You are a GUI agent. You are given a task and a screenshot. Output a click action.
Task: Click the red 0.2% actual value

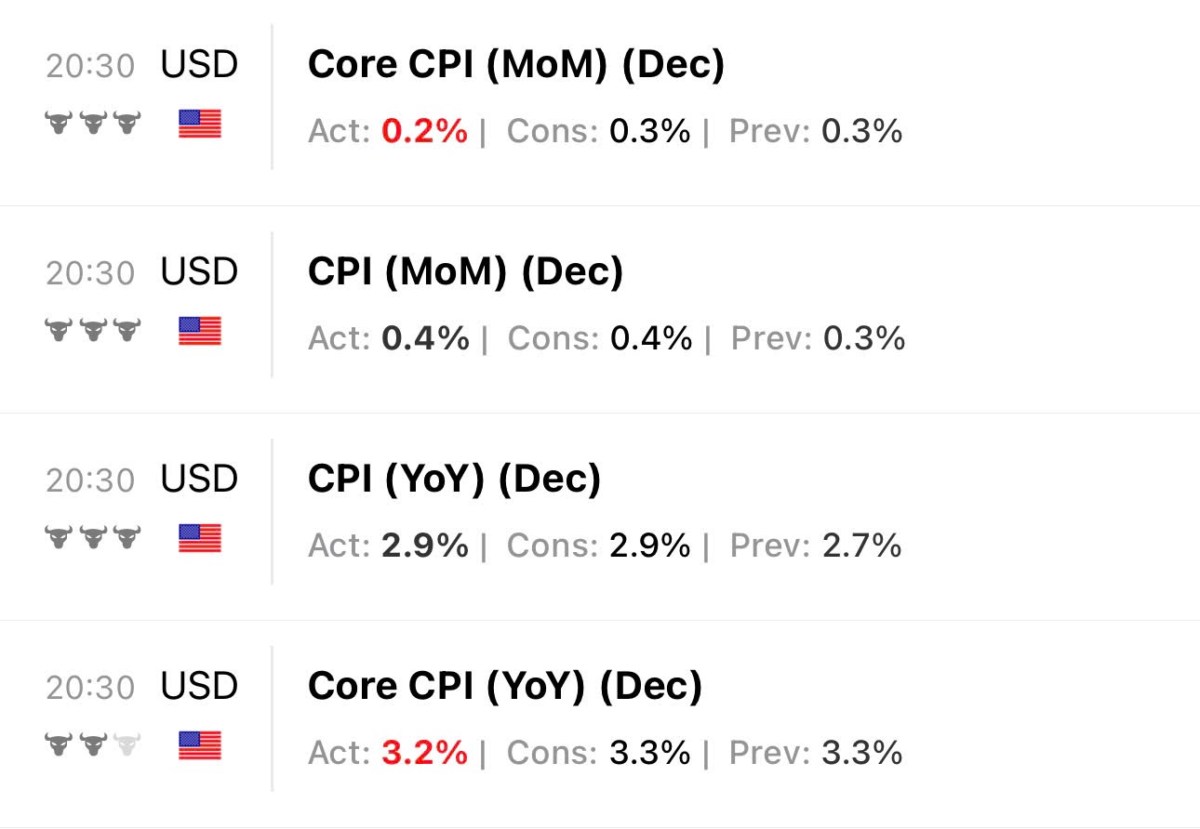(x=424, y=131)
